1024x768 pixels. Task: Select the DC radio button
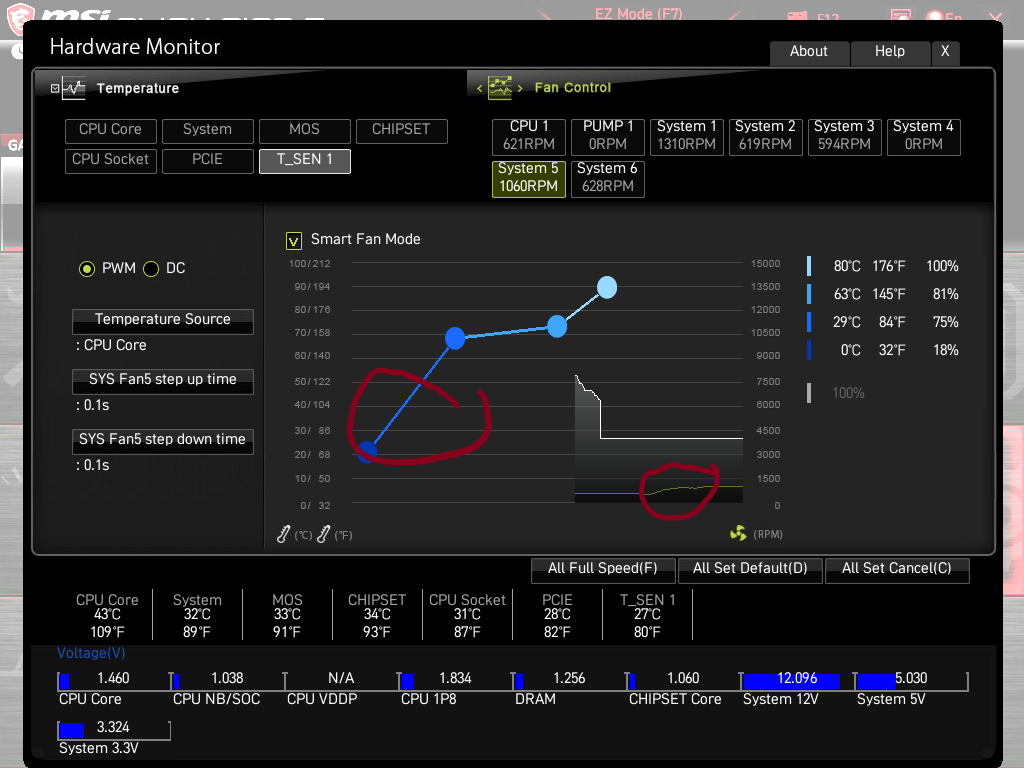[151, 268]
